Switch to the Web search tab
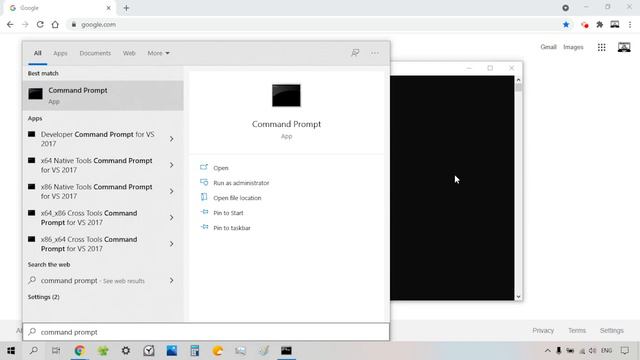The width and height of the screenshot is (640, 360). coord(129,53)
